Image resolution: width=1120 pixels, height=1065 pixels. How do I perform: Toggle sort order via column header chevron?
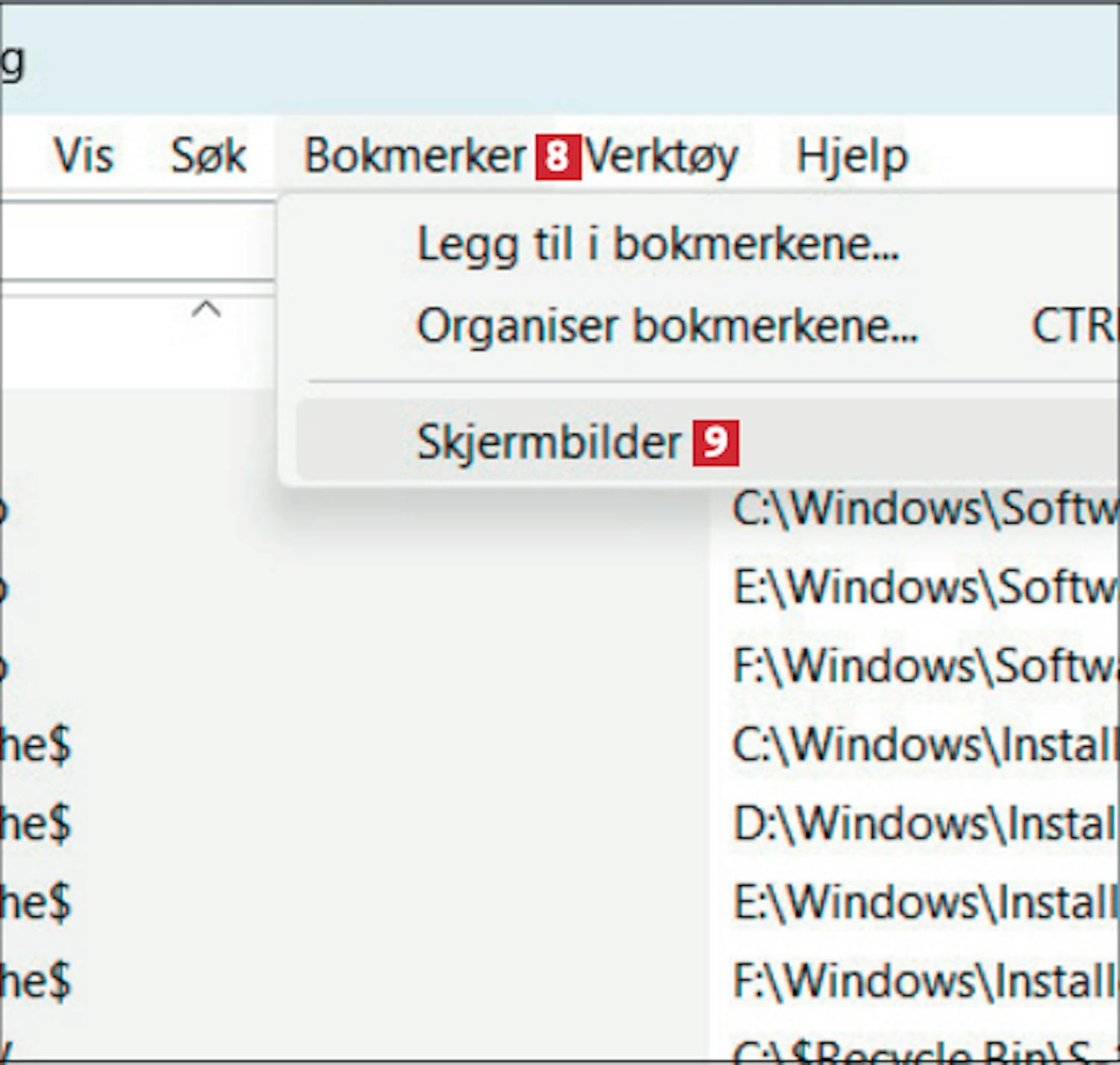click(x=206, y=309)
